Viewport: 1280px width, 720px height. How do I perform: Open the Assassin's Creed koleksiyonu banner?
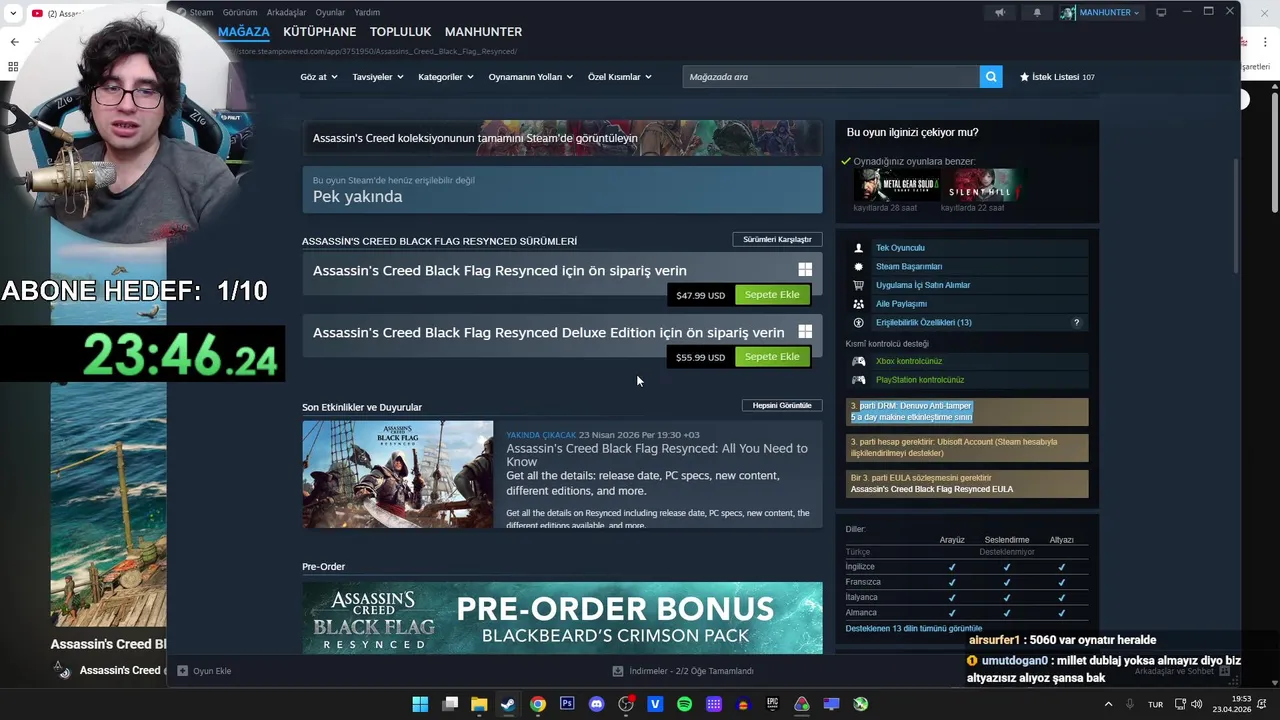point(562,138)
